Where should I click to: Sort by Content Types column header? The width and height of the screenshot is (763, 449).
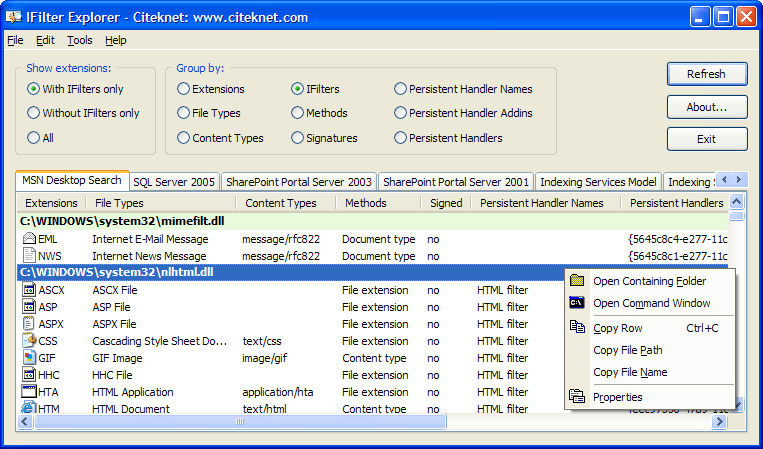tap(286, 203)
